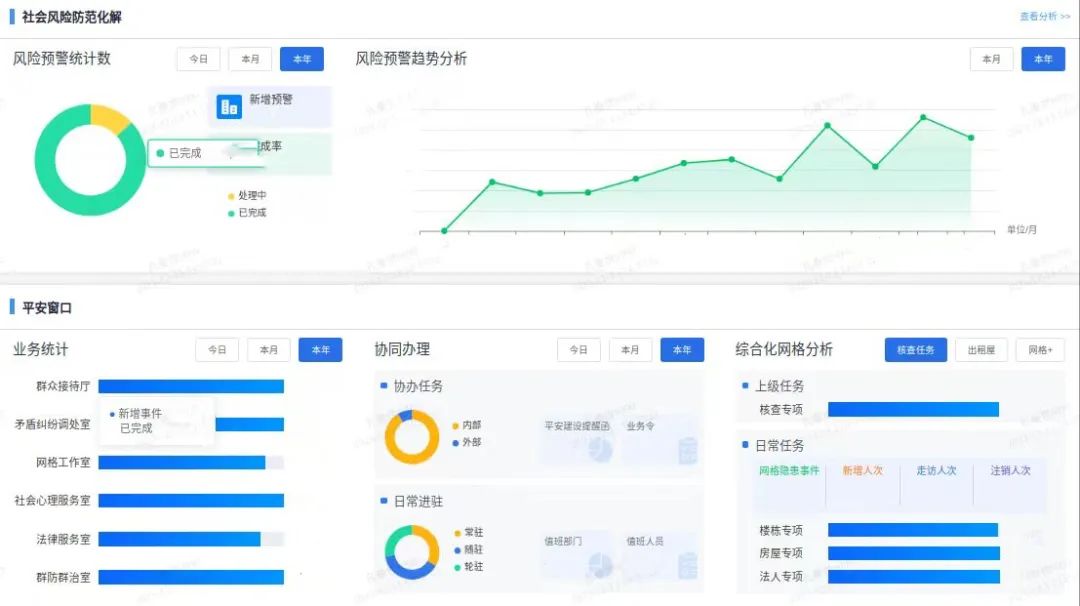Click the document icon in 业务令 card

687,450
